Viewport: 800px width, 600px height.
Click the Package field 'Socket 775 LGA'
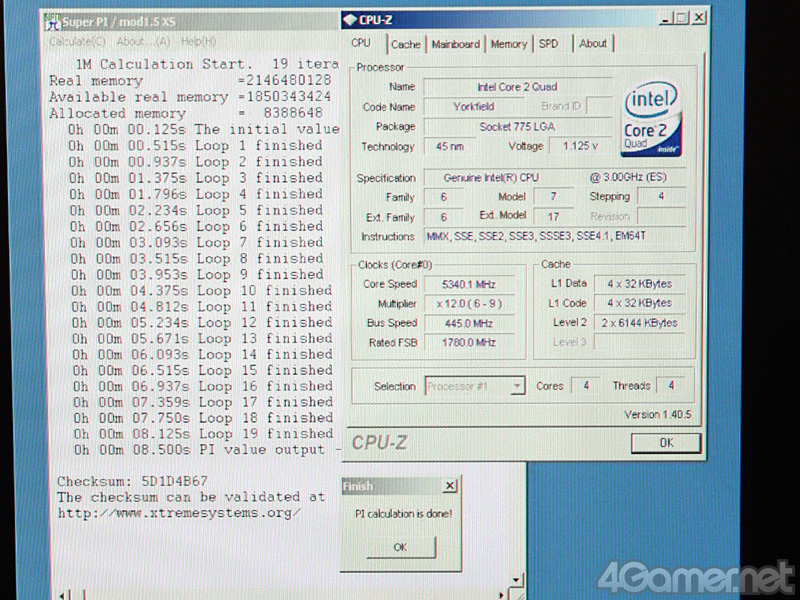tap(517, 127)
